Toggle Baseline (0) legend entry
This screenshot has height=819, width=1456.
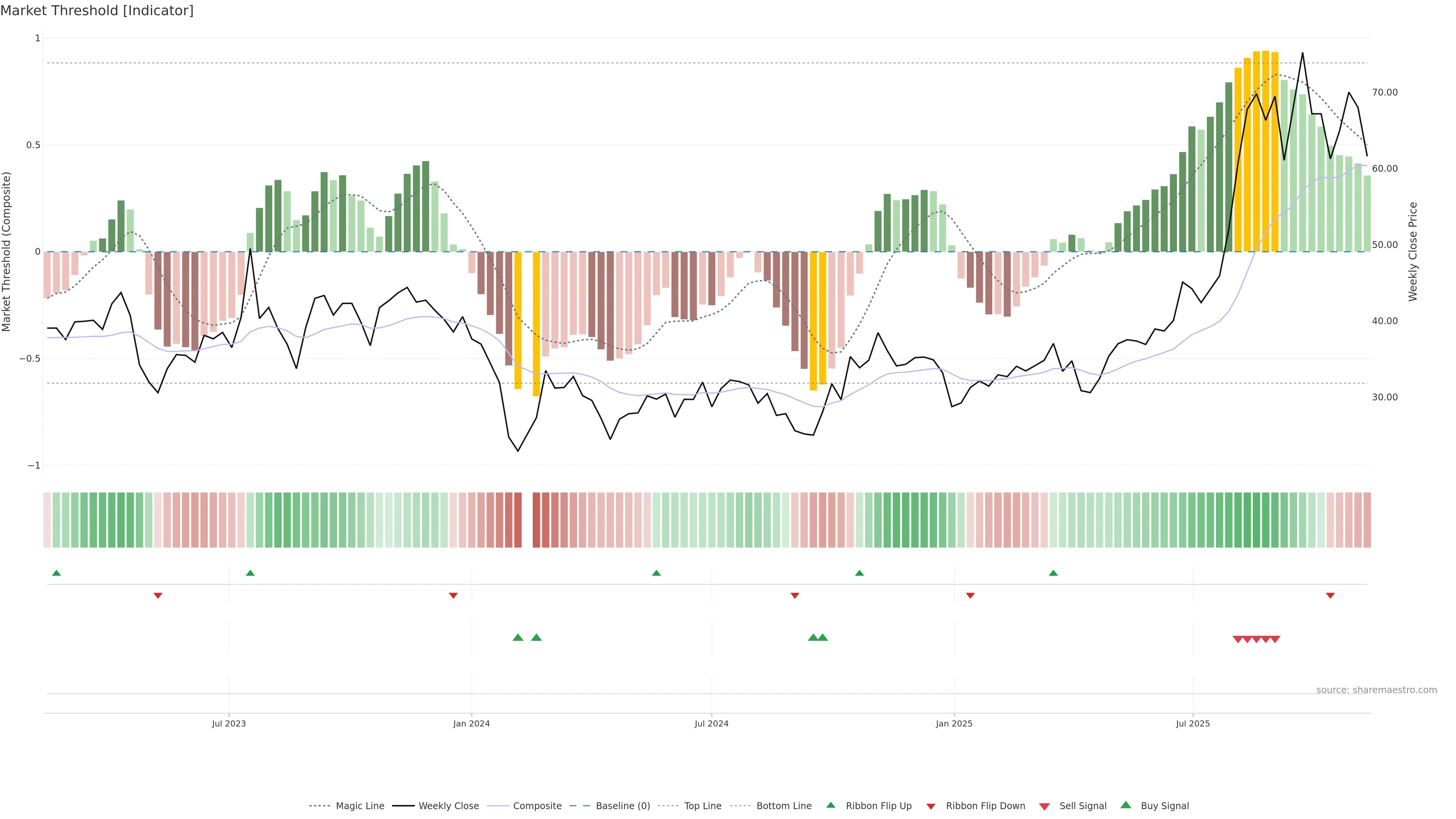point(622,805)
